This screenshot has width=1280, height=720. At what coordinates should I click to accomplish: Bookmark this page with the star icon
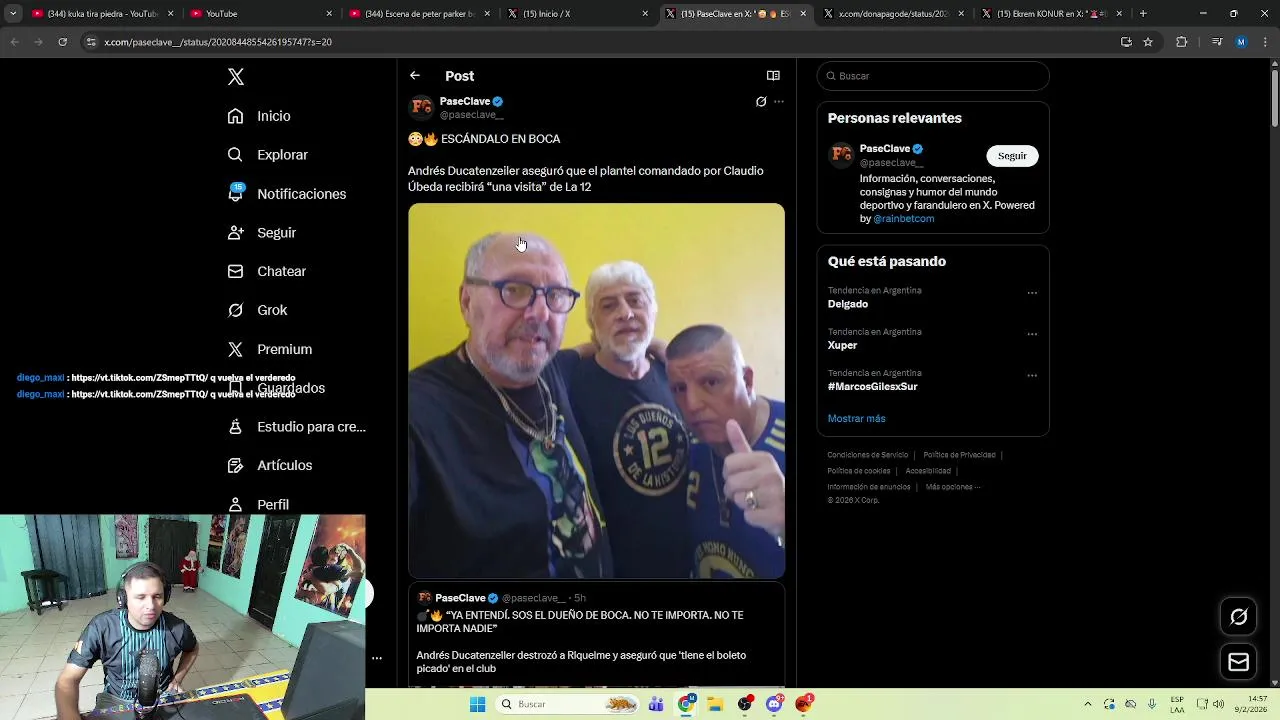pyautogui.click(x=1148, y=42)
